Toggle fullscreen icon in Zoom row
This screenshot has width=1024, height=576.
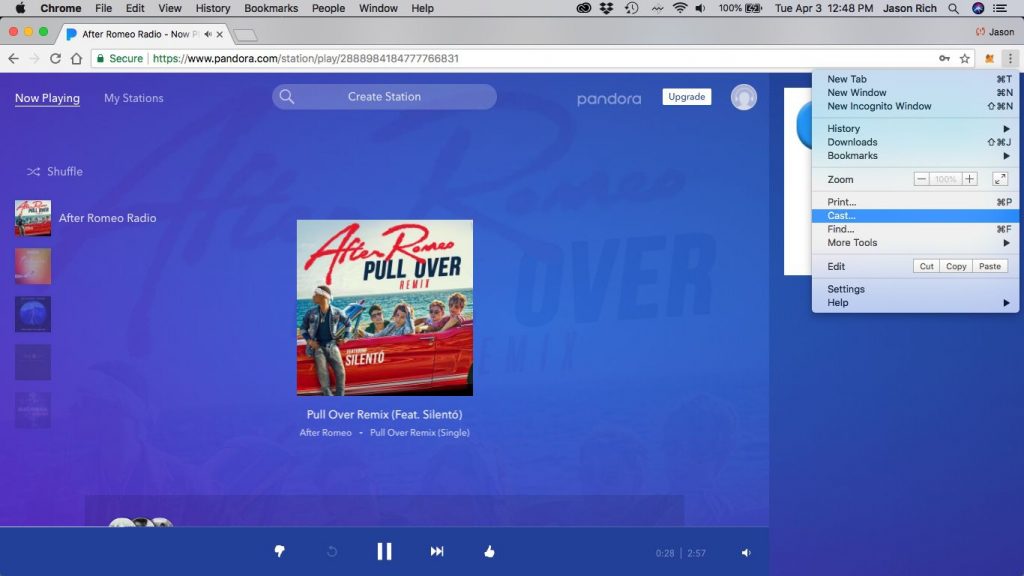(1000, 179)
